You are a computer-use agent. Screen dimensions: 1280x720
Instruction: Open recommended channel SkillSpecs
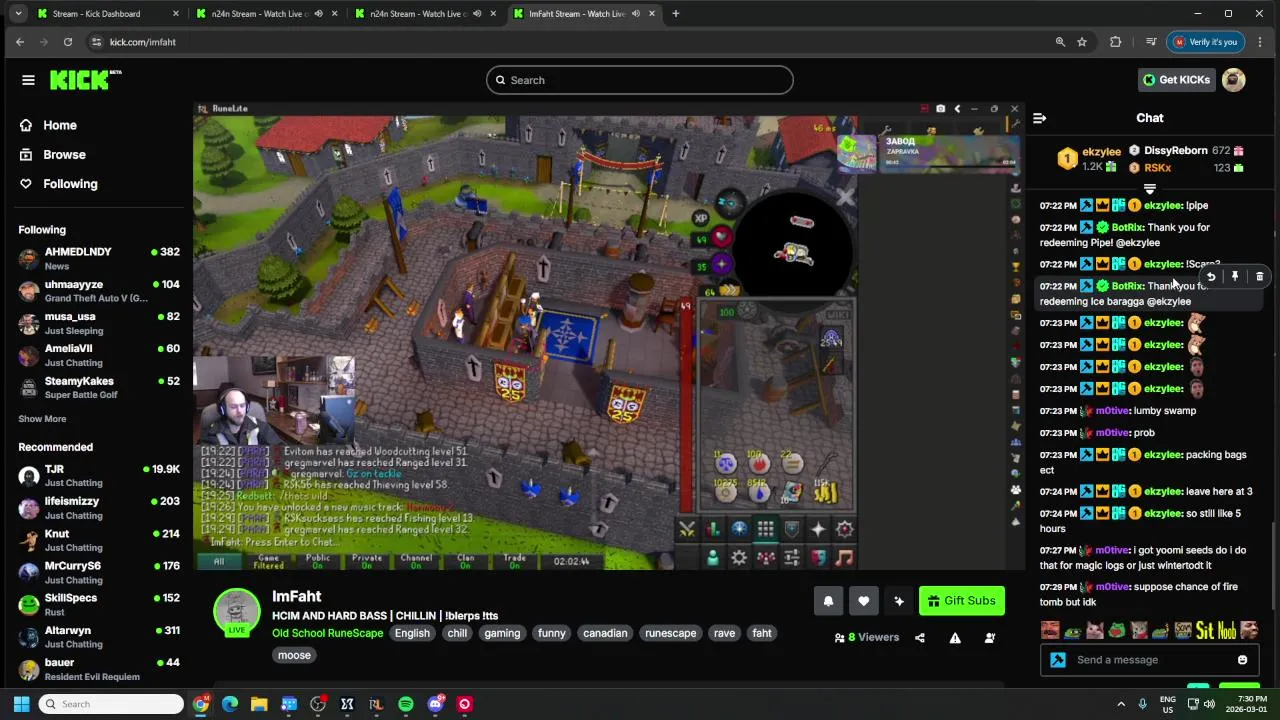[x=99, y=604]
